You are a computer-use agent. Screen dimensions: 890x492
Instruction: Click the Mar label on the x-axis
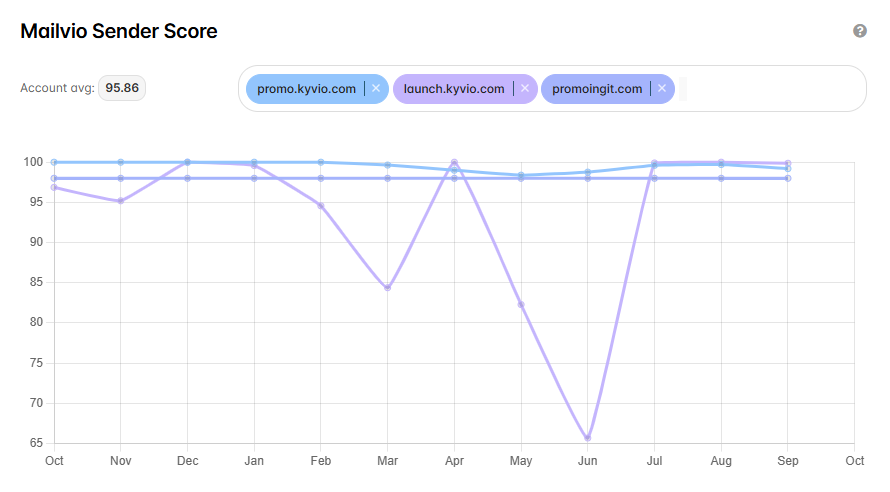(x=388, y=461)
